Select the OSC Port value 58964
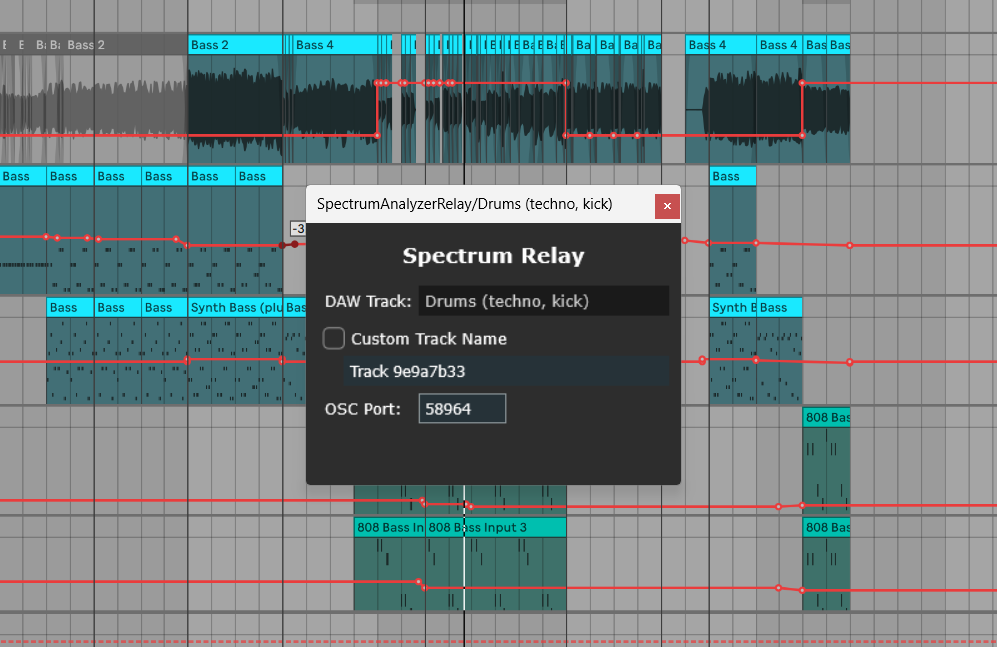 click(462, 408)
